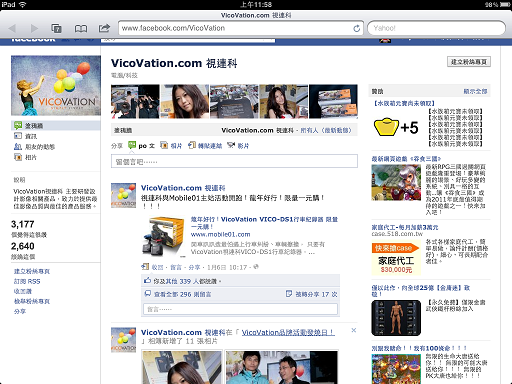Open the ad title above body figure

coord(421,291)
